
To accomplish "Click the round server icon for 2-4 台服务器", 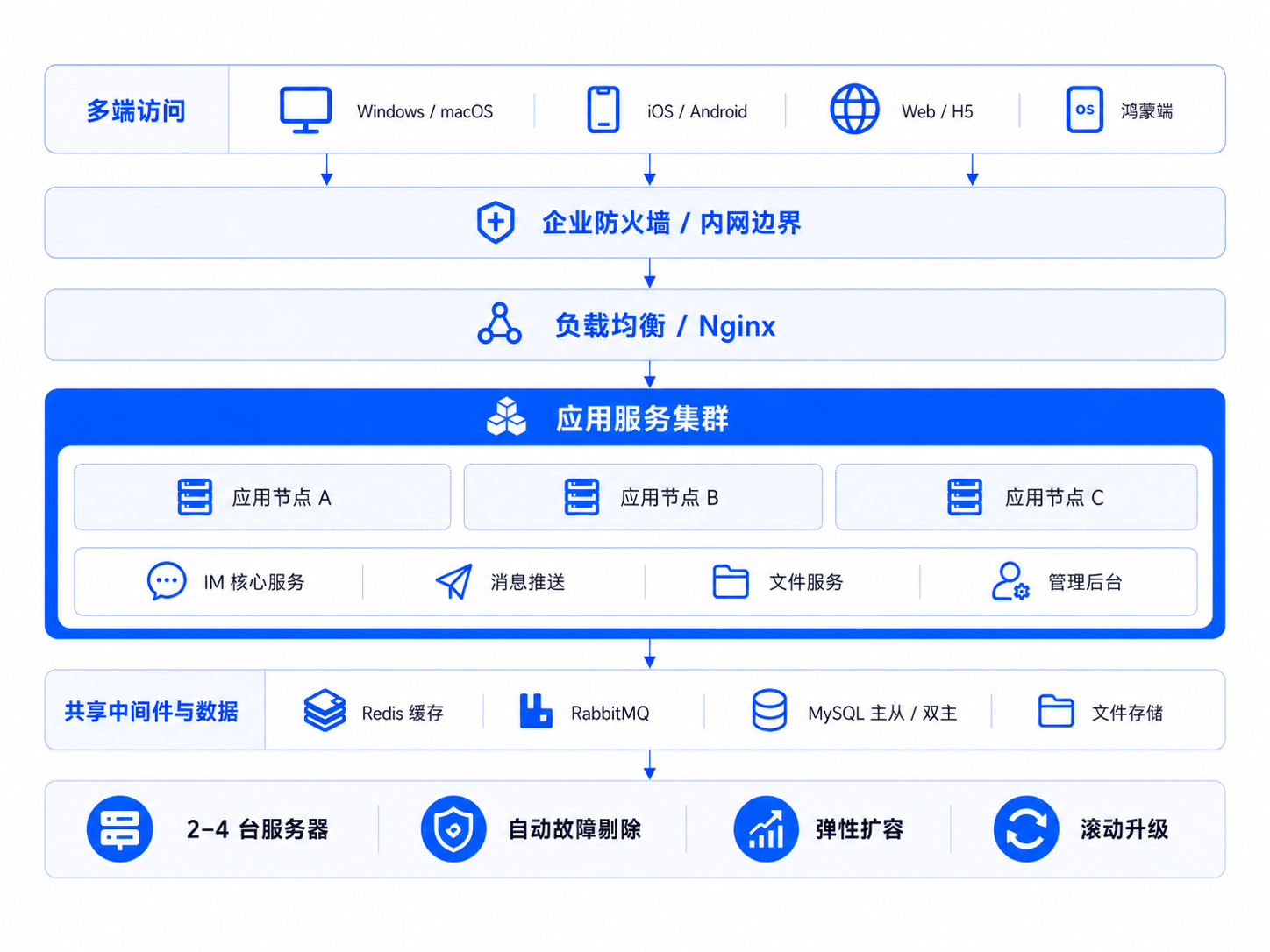I will click(120, 829).
